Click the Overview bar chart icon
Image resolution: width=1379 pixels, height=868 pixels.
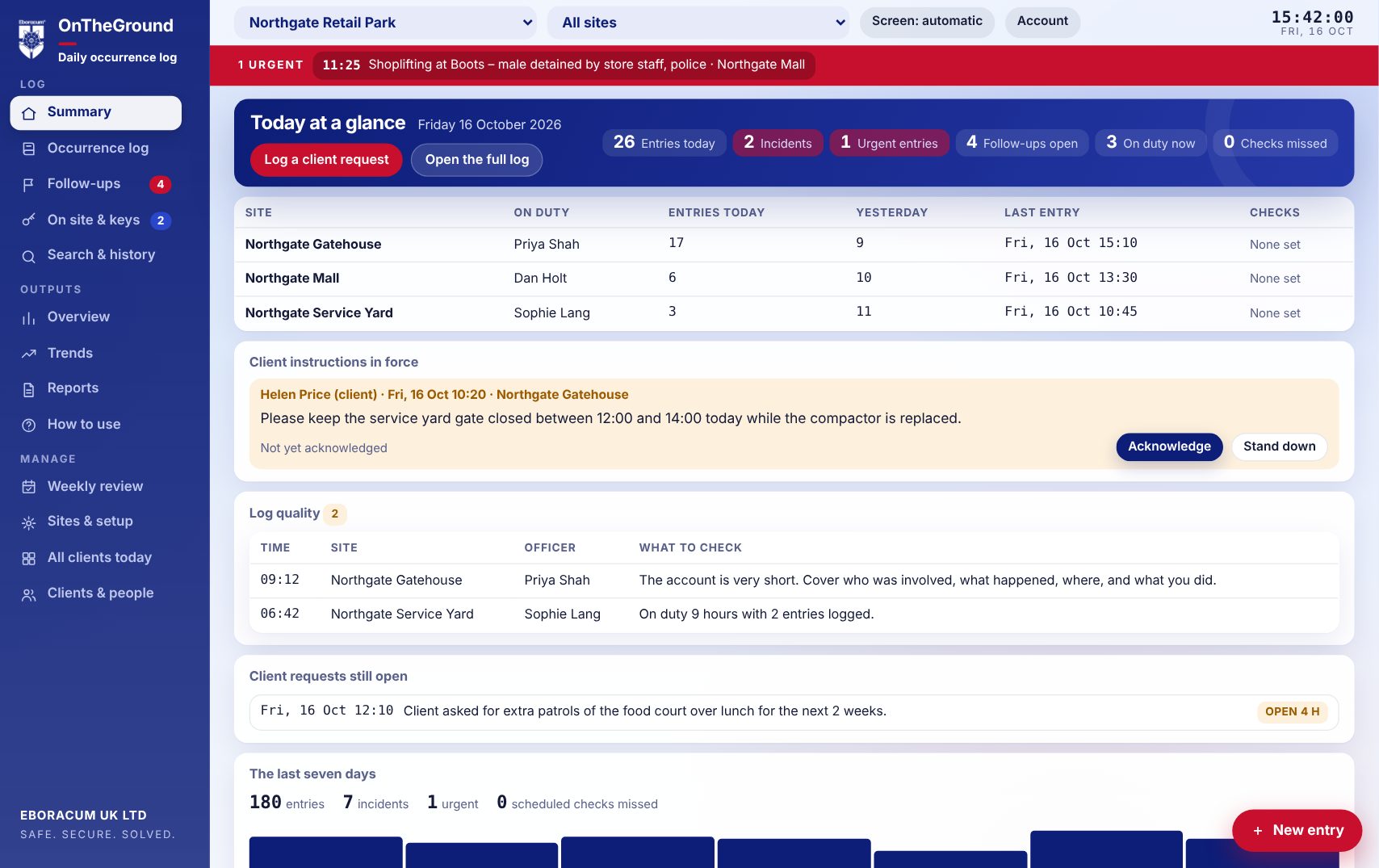(x=29, y=318)
